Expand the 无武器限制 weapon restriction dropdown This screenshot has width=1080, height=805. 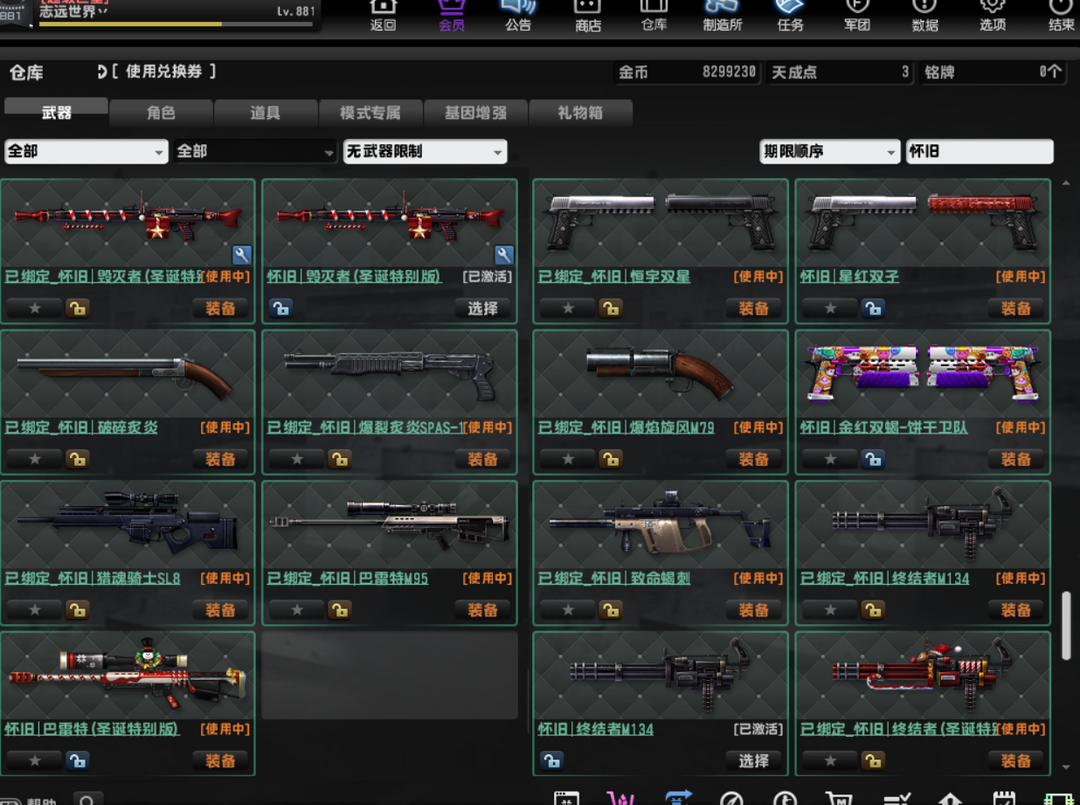pos(425,152)
